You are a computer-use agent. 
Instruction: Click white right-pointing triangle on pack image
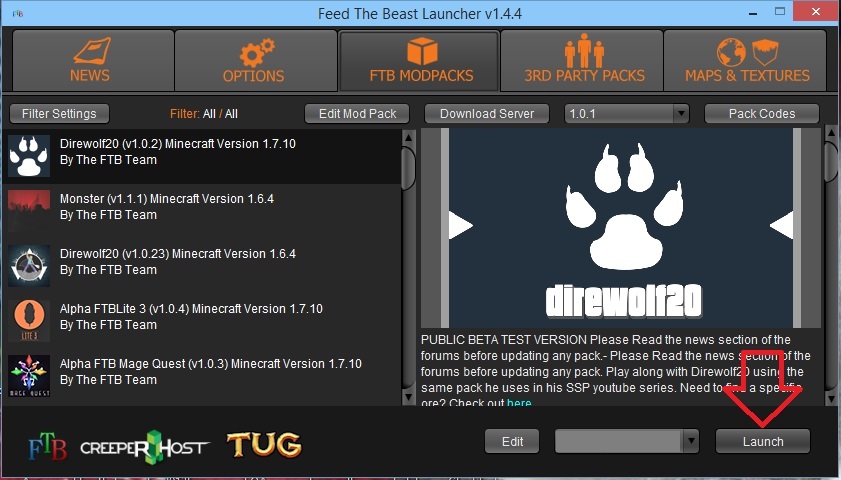coord(460,225)
